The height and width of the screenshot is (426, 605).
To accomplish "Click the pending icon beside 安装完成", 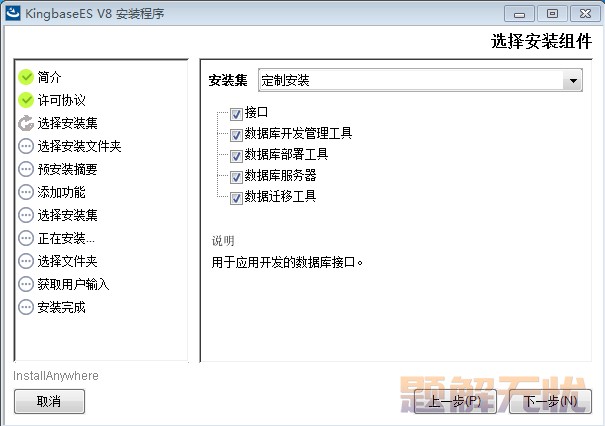I will click(x=26, y=307).
